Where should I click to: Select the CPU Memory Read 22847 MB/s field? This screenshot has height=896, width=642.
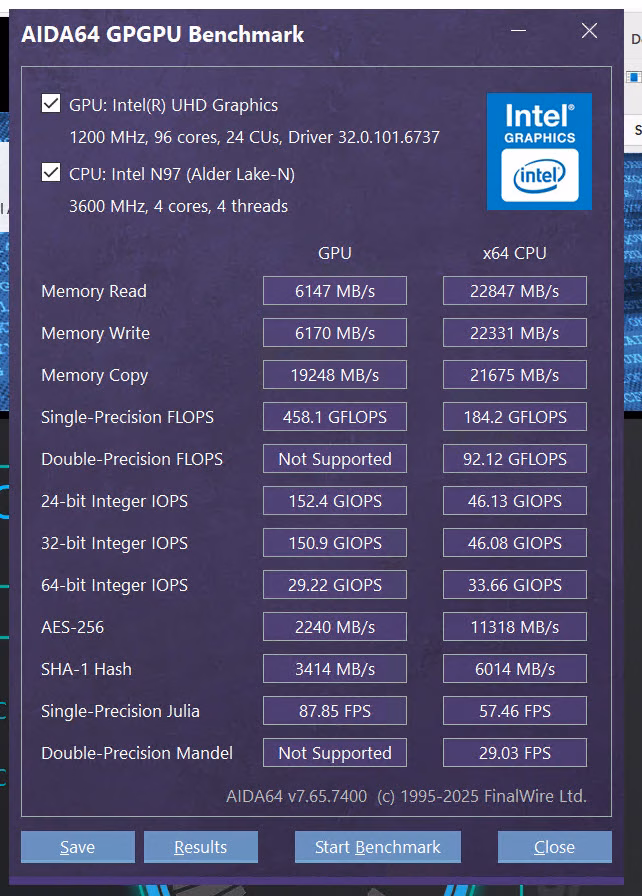(x=515, y=291)
